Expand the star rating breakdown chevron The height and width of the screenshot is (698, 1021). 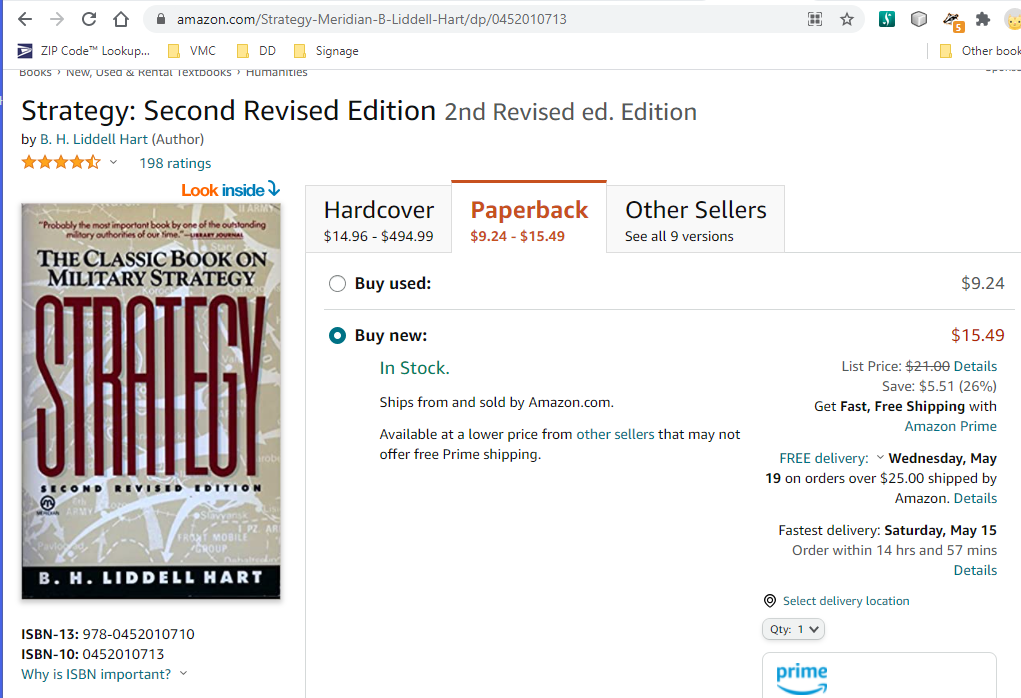(113, 162)
